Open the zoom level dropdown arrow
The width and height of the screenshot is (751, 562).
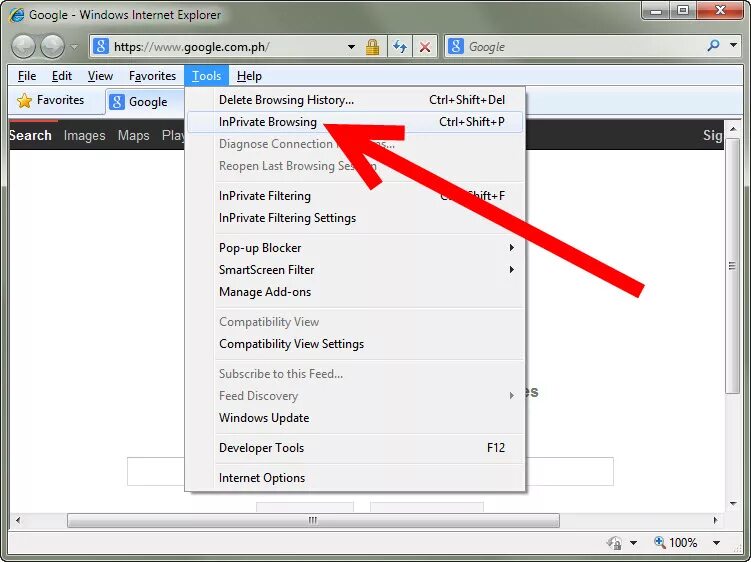(x=717, y=543)
